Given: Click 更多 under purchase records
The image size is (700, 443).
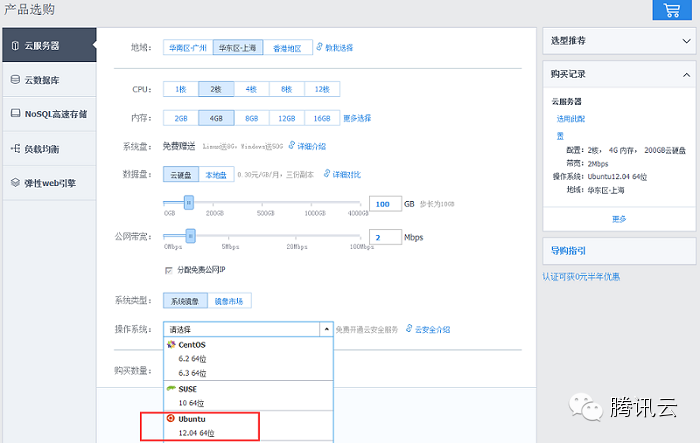Looking at the screenshot, I should [619, 219].
